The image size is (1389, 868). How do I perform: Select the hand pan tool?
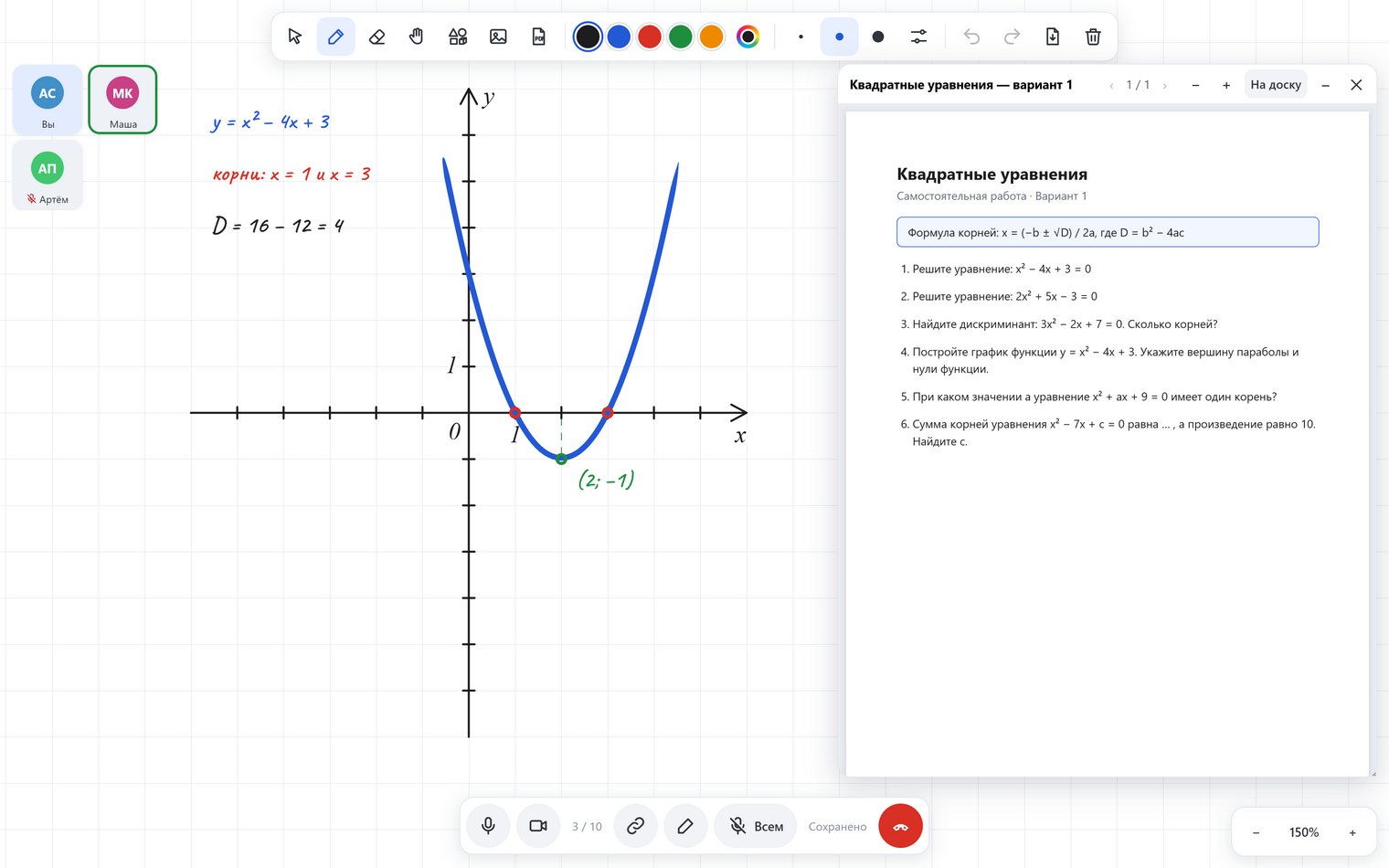coord(417,37)
